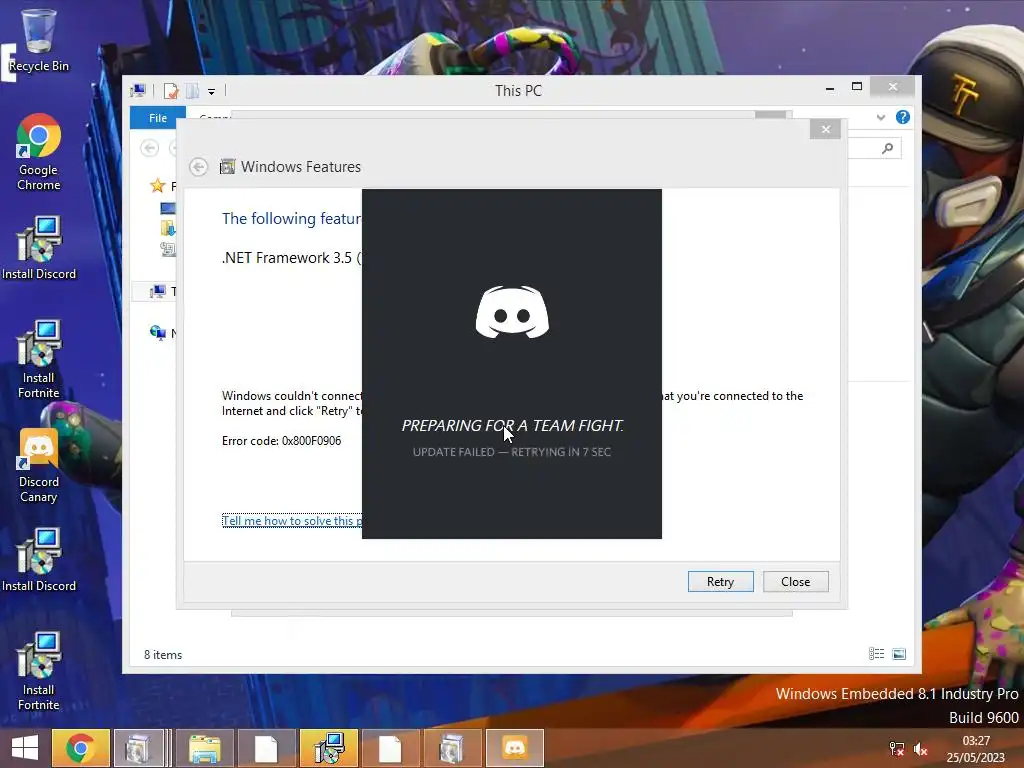Open 'Tell me how to solve this problem' link
Image resolution: width=1024 pixels, height=768 pixels.
tap(291, 520)
